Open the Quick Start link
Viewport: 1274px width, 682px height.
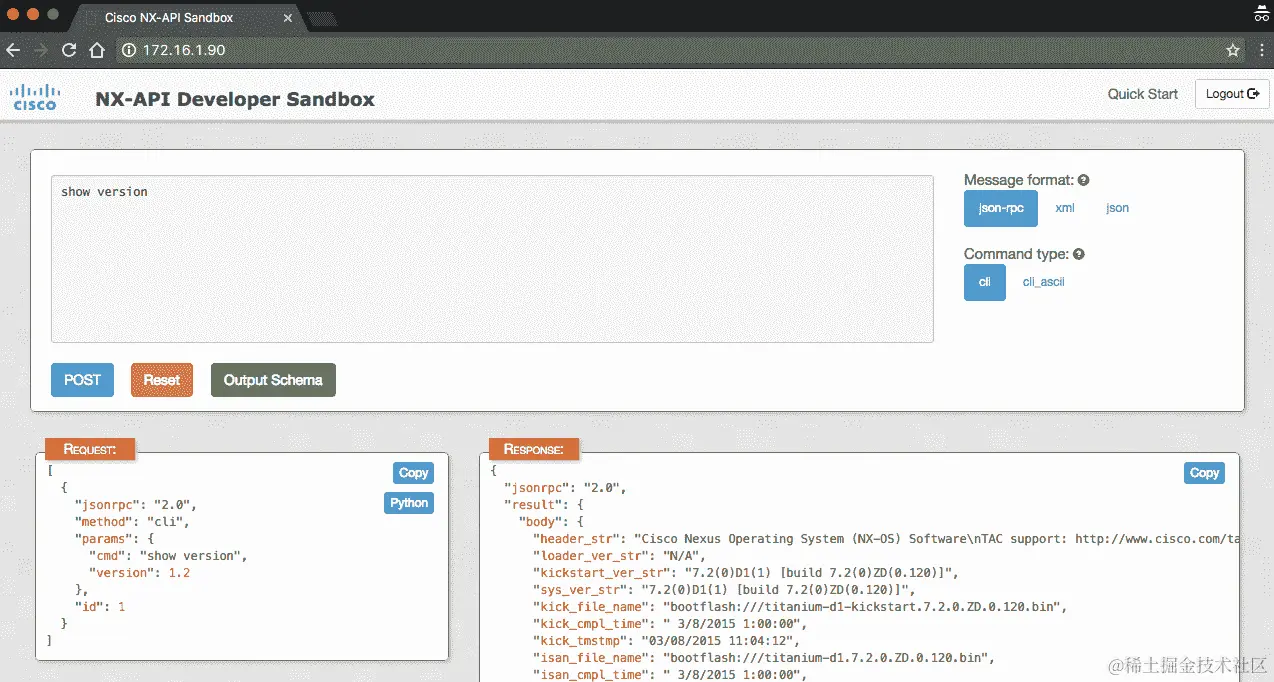click(x=1143, y=94)
